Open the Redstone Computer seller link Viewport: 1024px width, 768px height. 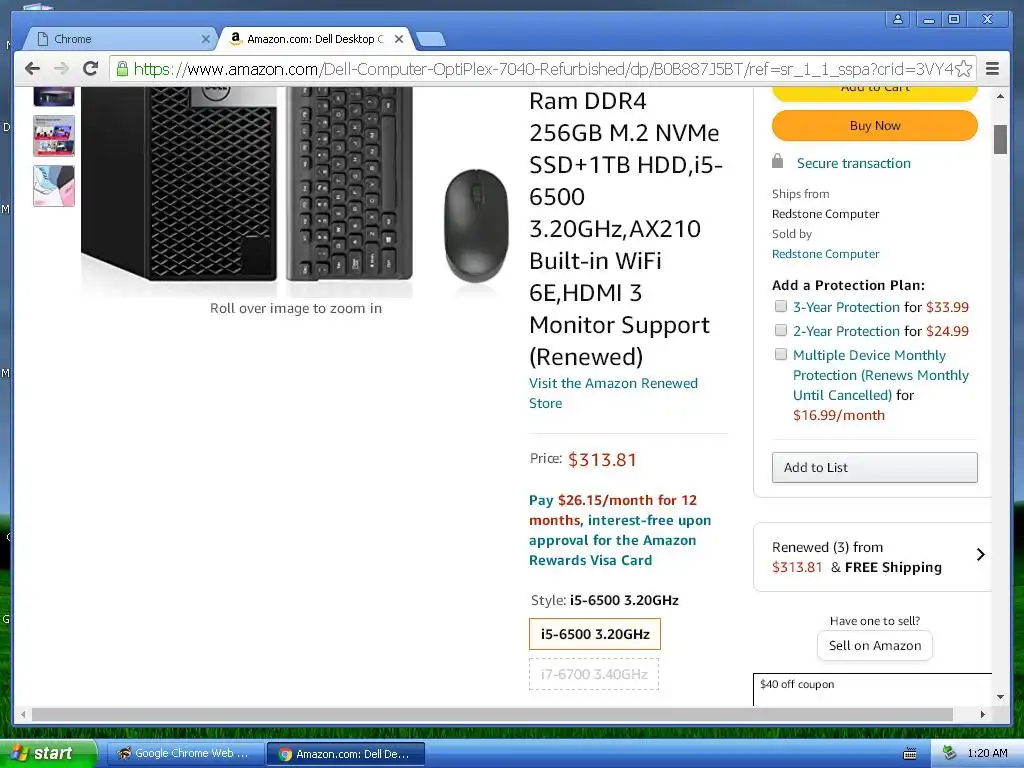tap(825, 253)
